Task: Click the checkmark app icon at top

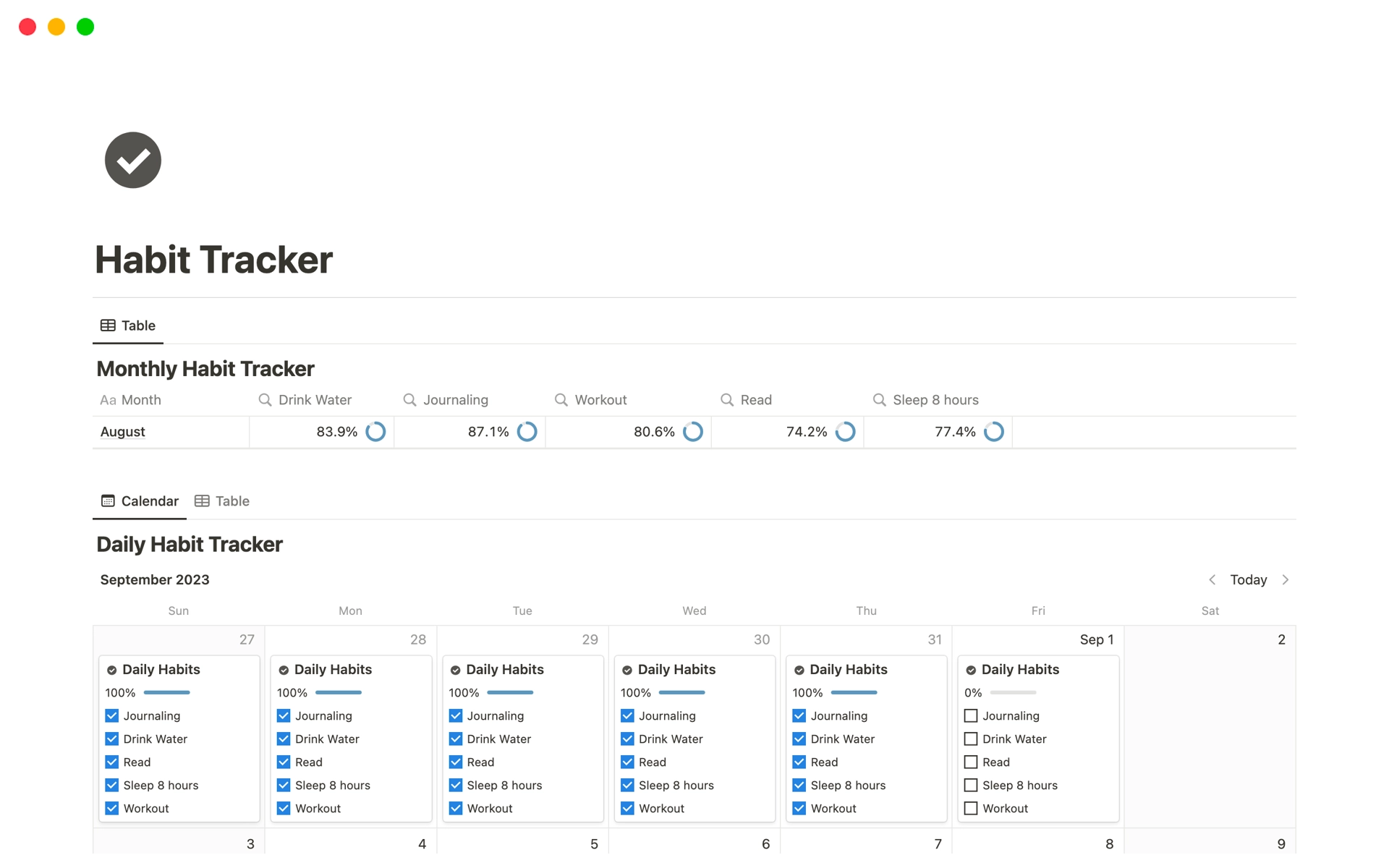Action: point(134,160)
